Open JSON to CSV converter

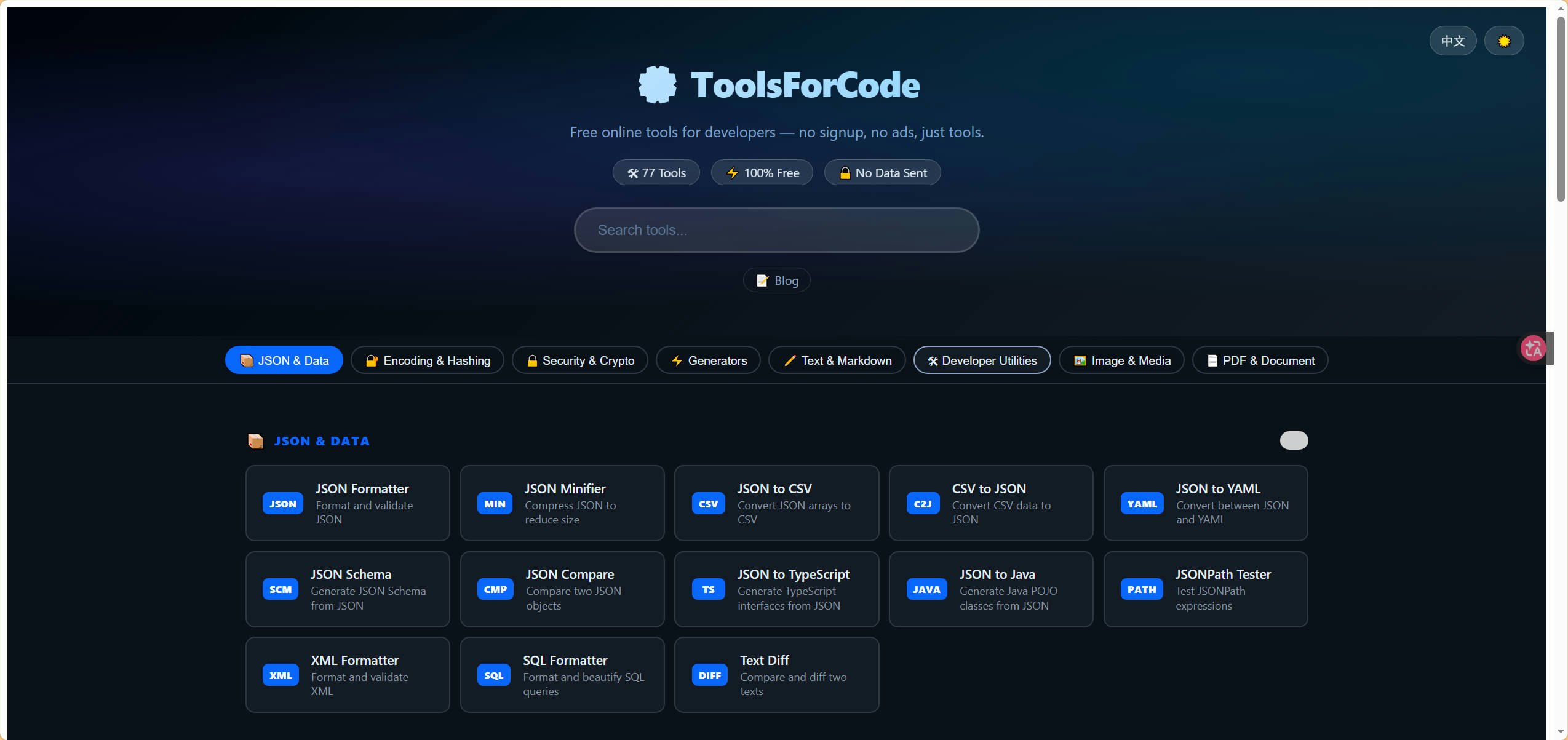(x=776, y=503)
